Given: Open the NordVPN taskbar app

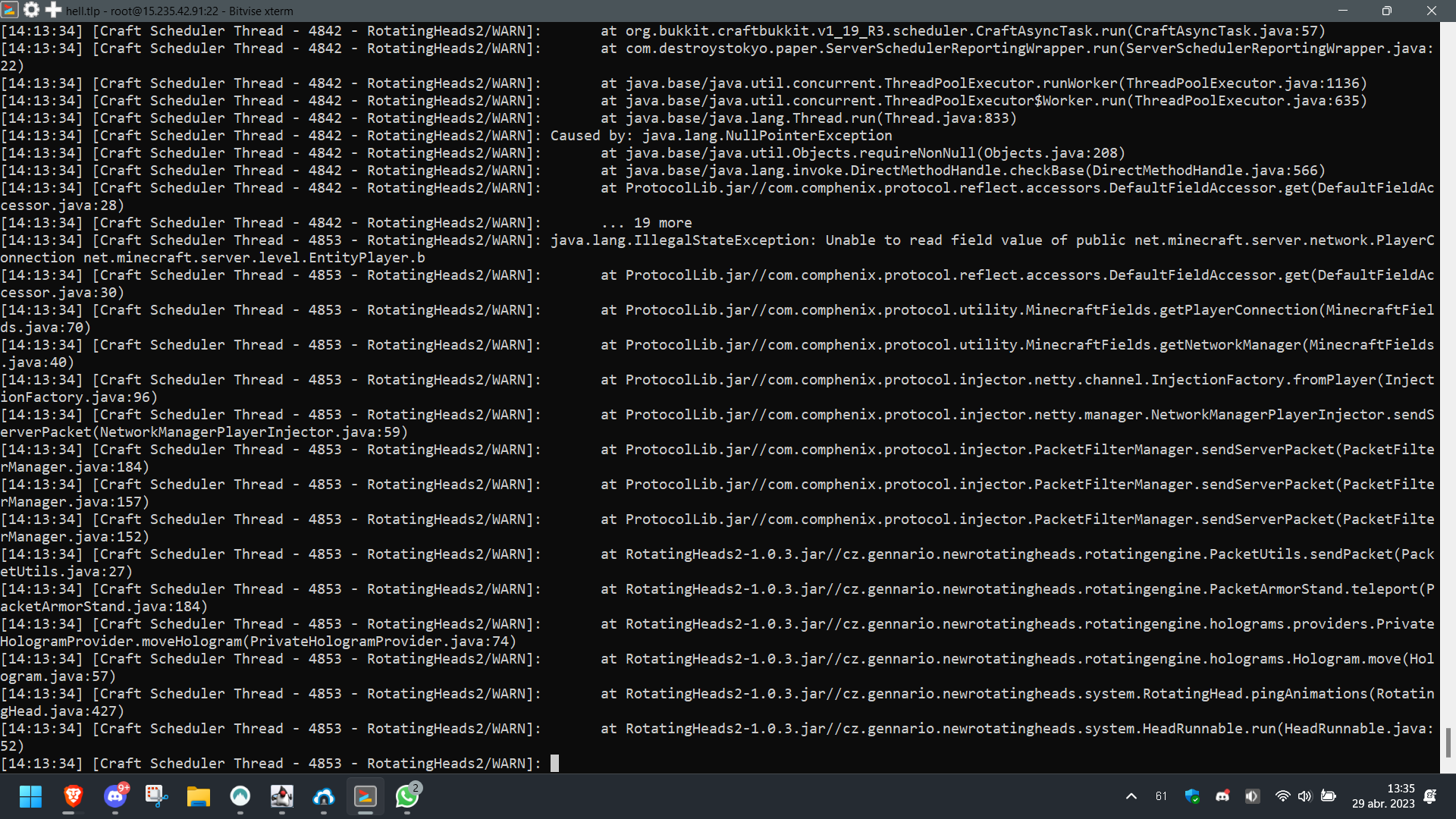Looking at the screenshot, I should click(x=240, y=796).
